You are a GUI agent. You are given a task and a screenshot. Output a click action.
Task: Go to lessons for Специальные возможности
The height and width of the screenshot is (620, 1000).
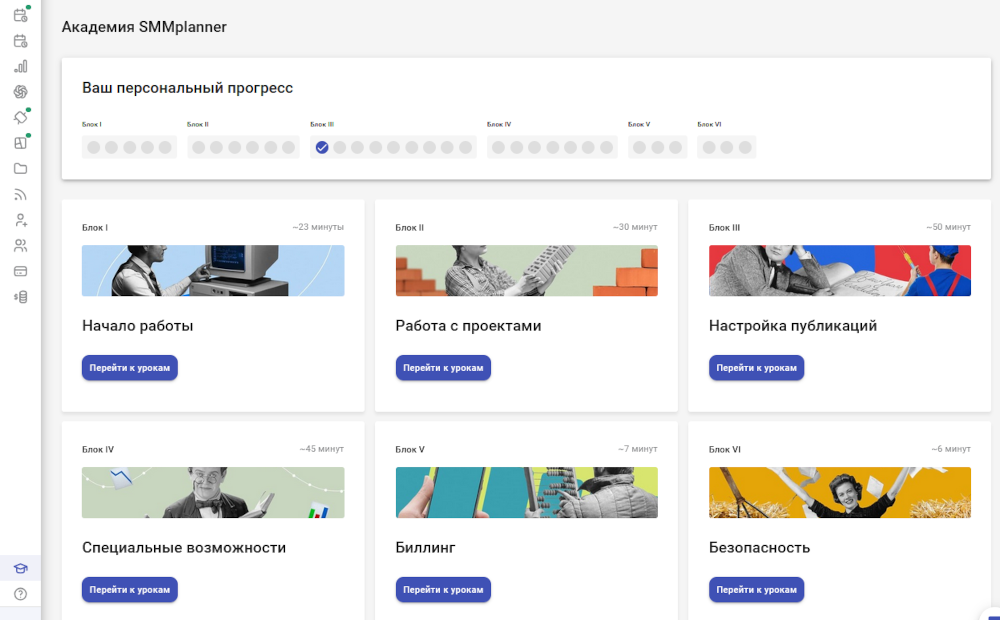pyautogui.click(x=129, y=589)
